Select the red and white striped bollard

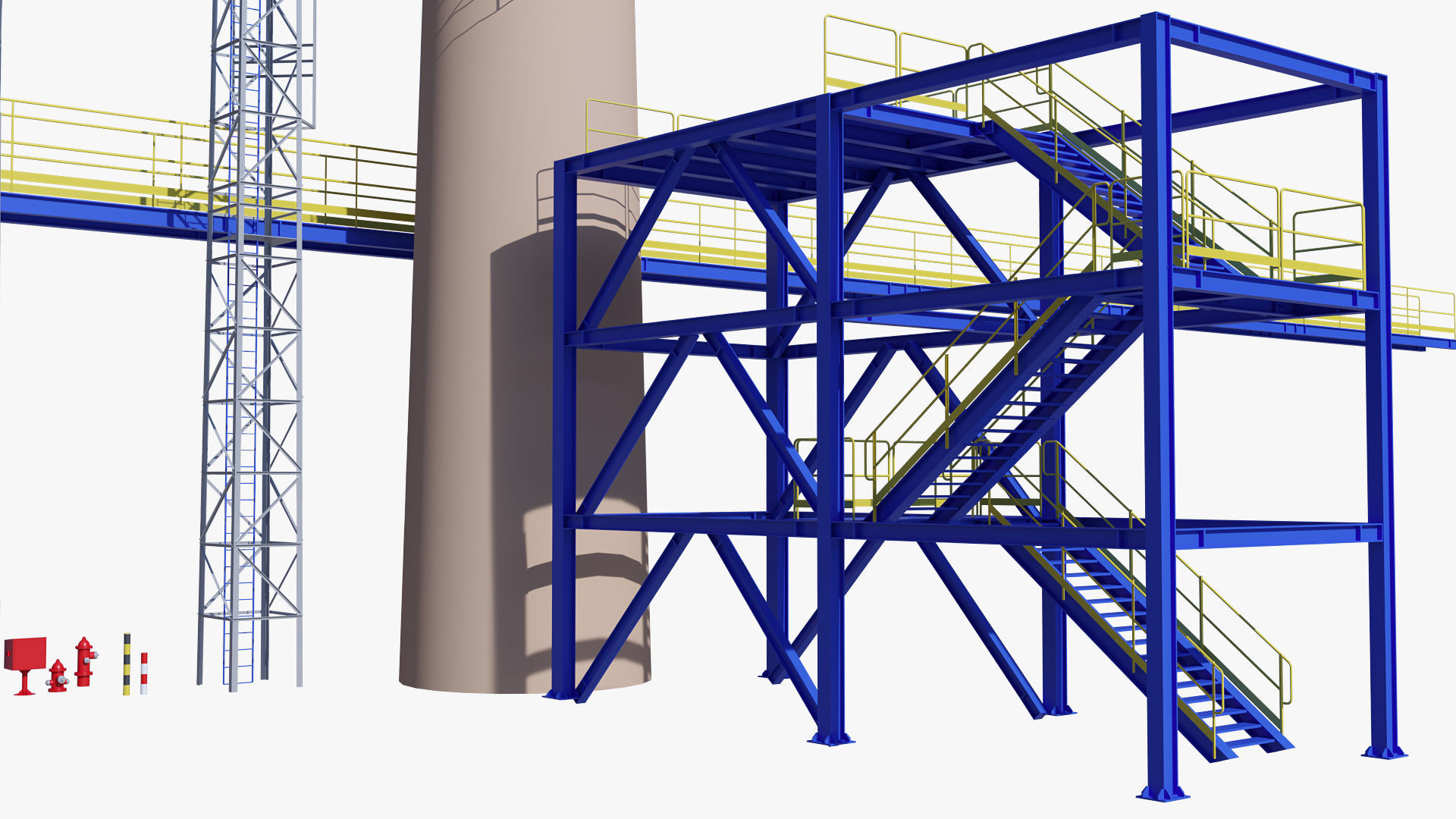click(x=143, y=673)
